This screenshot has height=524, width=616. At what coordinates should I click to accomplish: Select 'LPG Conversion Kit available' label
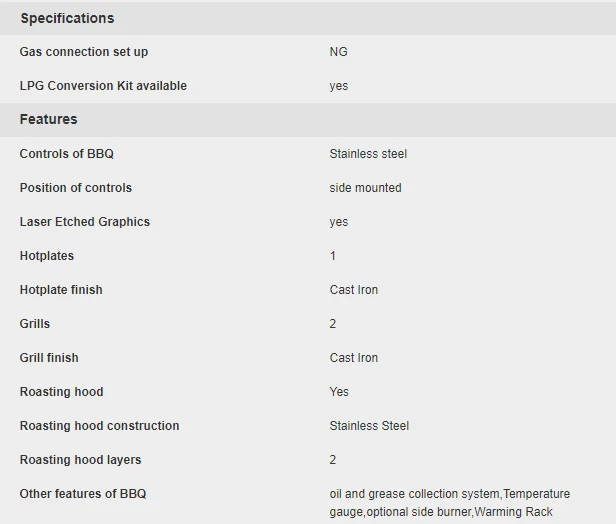click(x=103, y=86)
